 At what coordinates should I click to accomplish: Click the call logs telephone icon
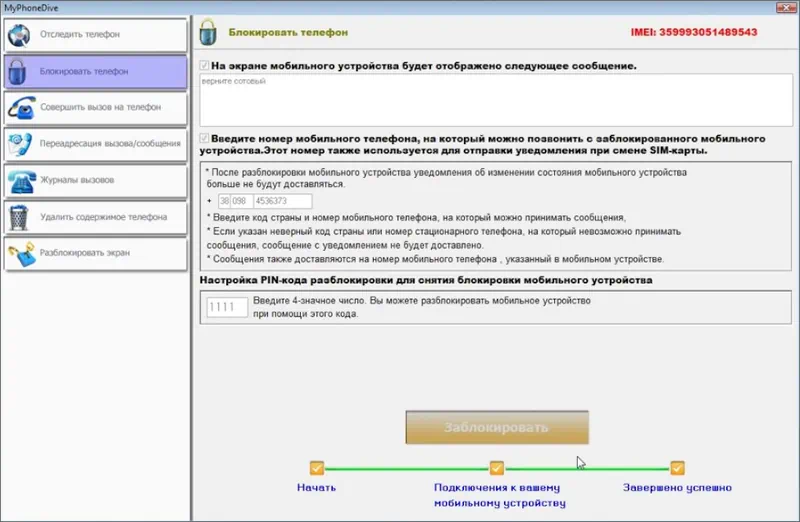21,181
